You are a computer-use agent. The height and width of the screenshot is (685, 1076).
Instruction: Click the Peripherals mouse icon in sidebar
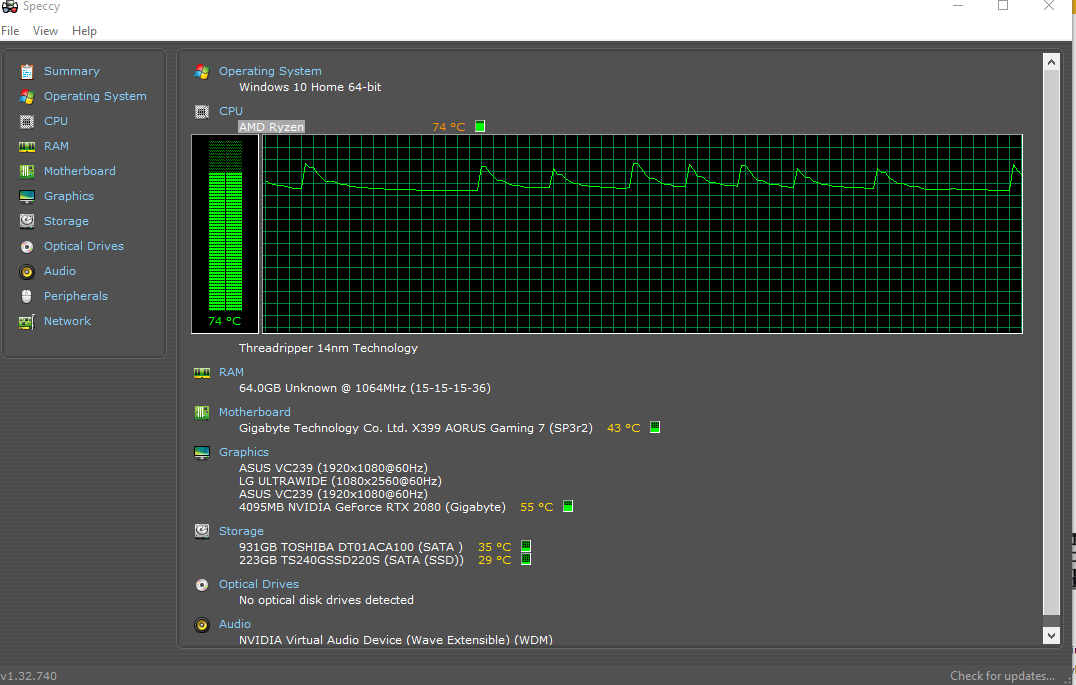pos(27,297)
